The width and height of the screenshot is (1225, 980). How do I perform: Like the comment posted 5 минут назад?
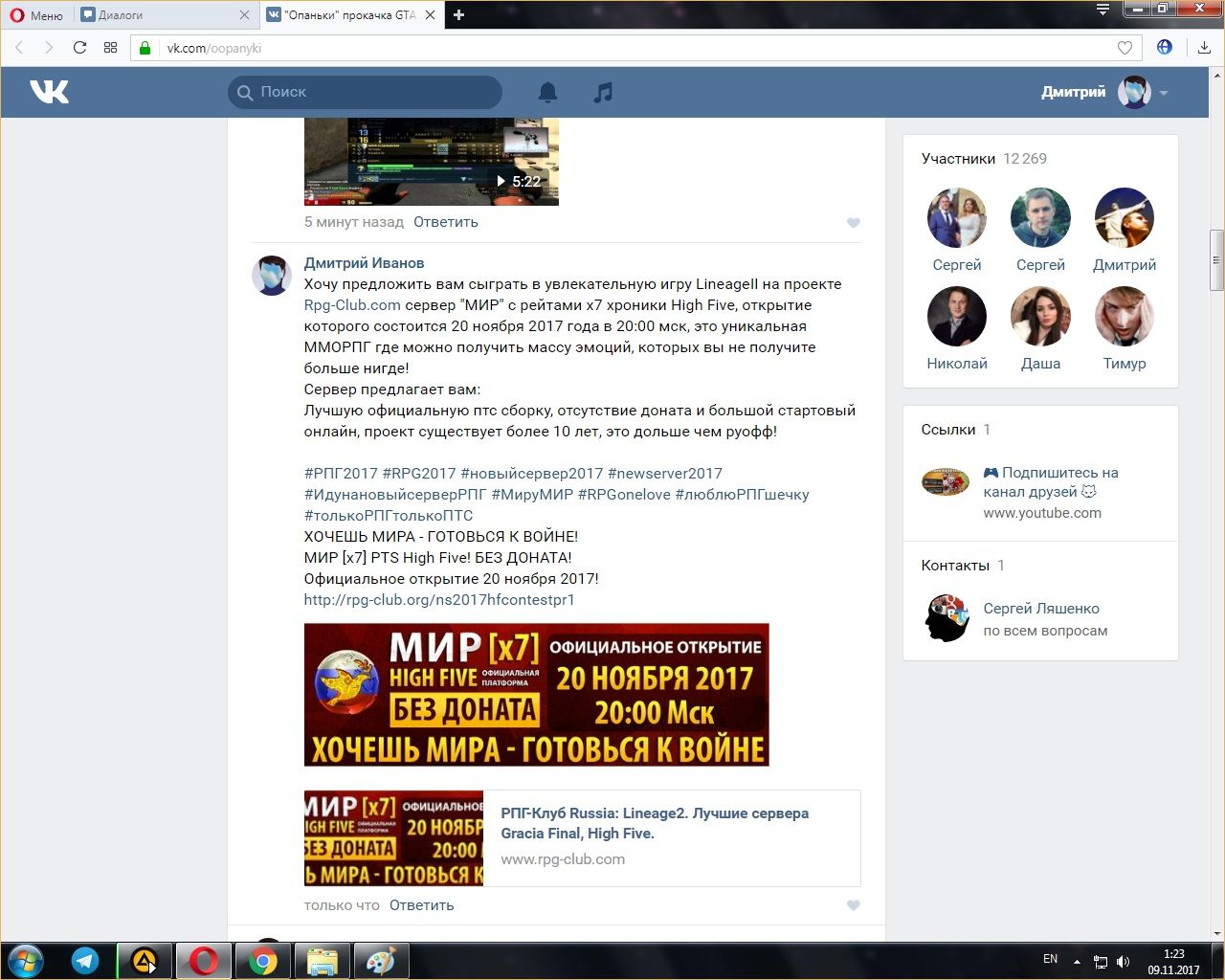pos(854,223)
